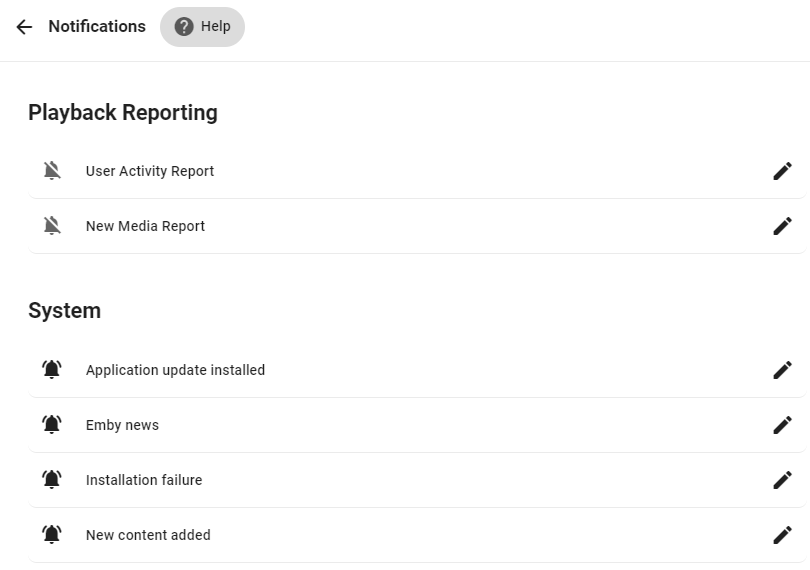Screen dimensions: 810x570
Task: Open Application update installed entry
Action: [175, 370]
